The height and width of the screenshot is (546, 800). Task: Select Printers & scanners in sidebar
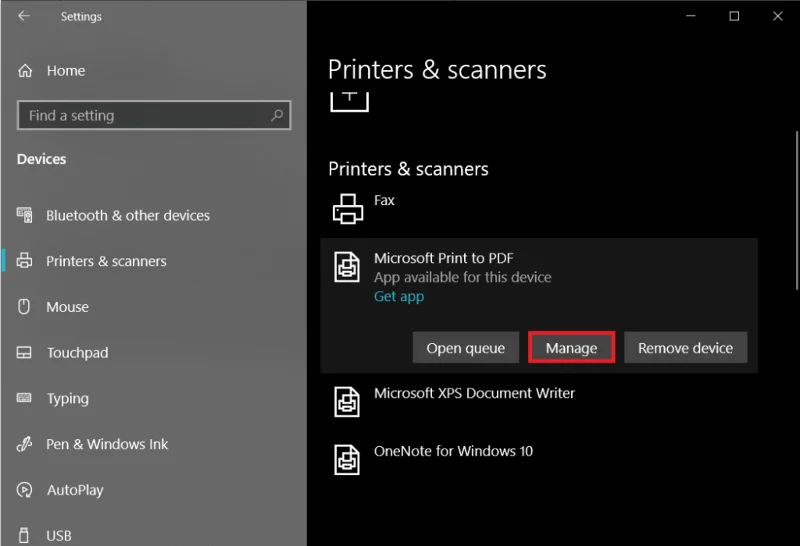click(106, 261)
